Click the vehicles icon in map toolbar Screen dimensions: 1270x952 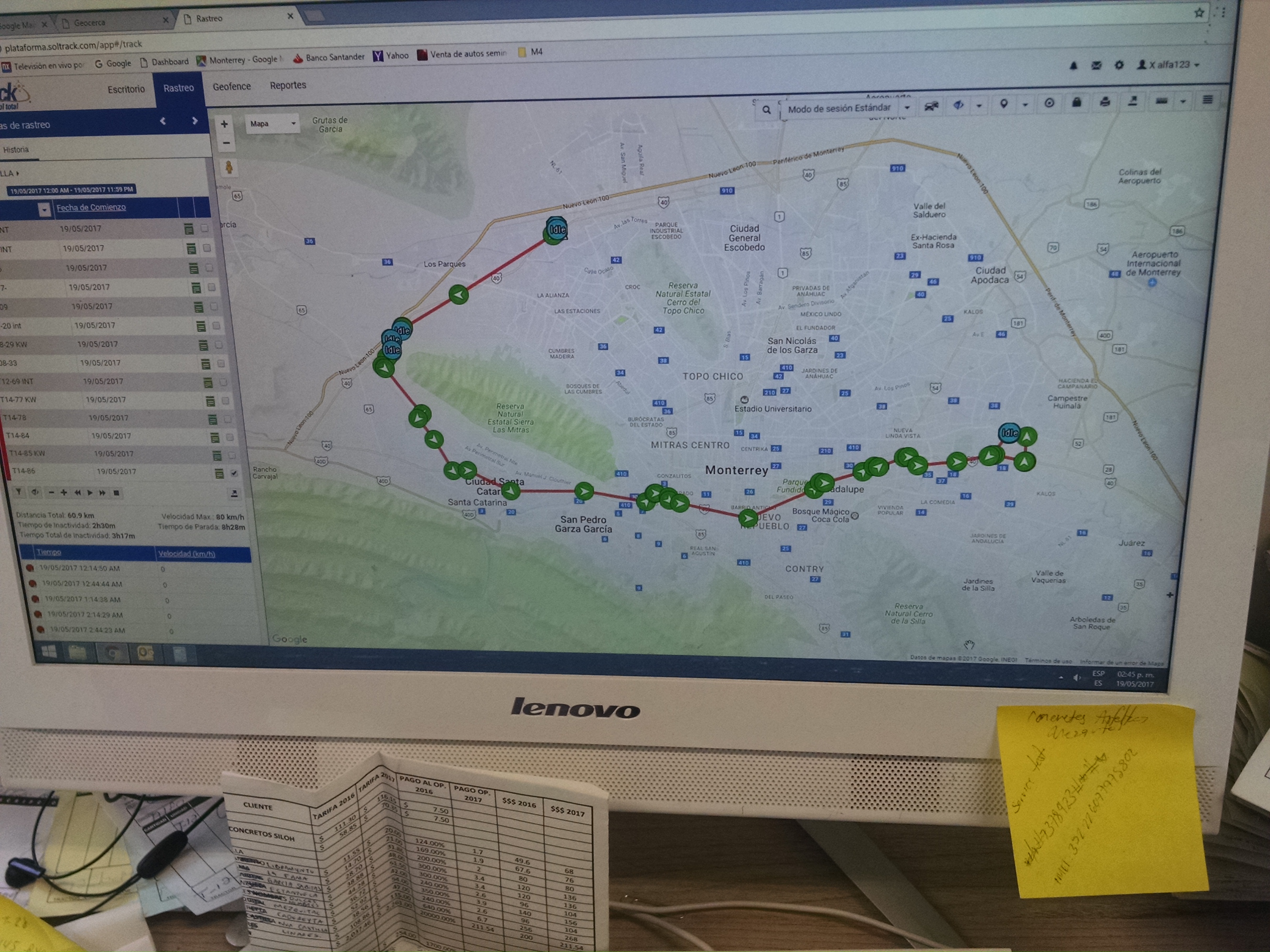(930, 106)
